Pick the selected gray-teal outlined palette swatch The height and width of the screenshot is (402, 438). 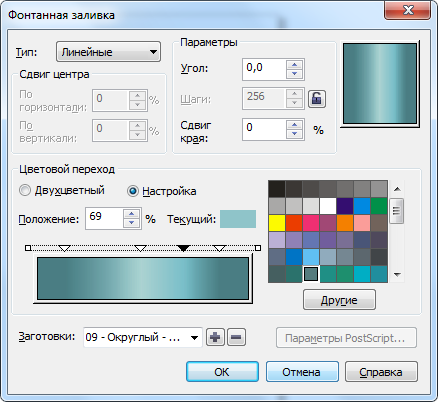311,274
